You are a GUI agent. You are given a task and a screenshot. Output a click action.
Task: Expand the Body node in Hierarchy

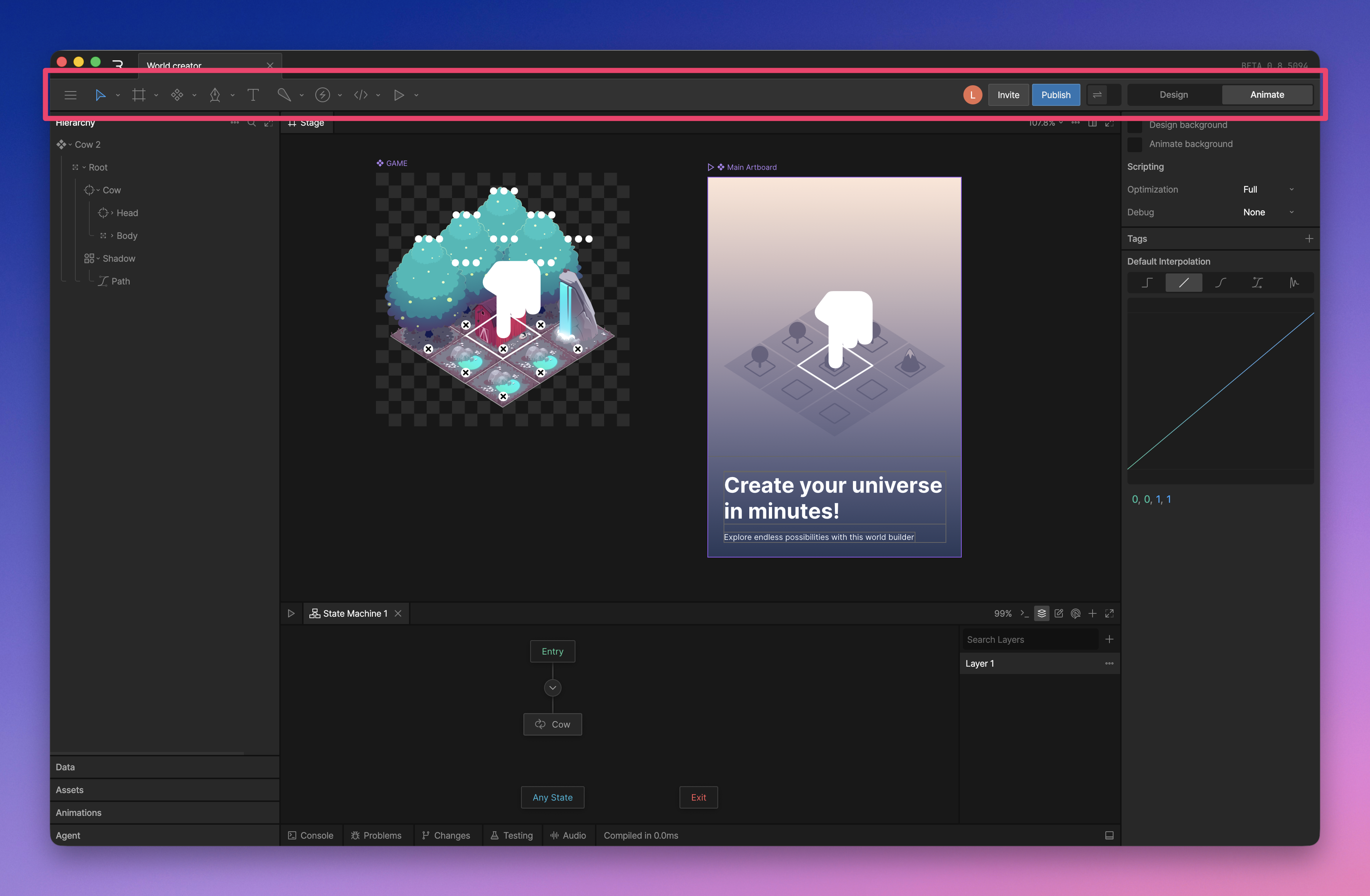pyautogui.click(x=112, y=236)
